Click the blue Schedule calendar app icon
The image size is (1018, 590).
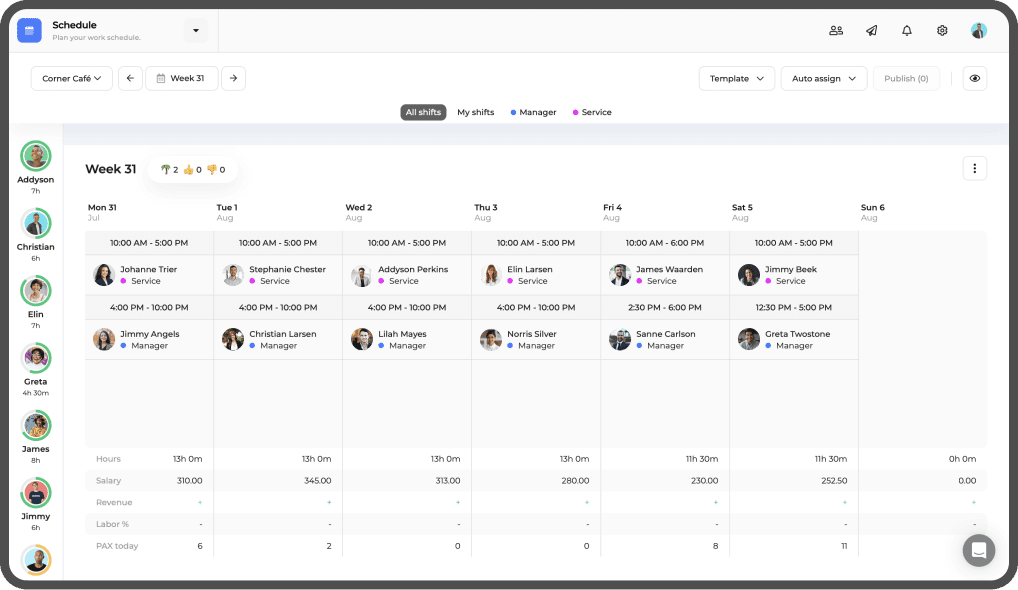click(x=29, y=31)
